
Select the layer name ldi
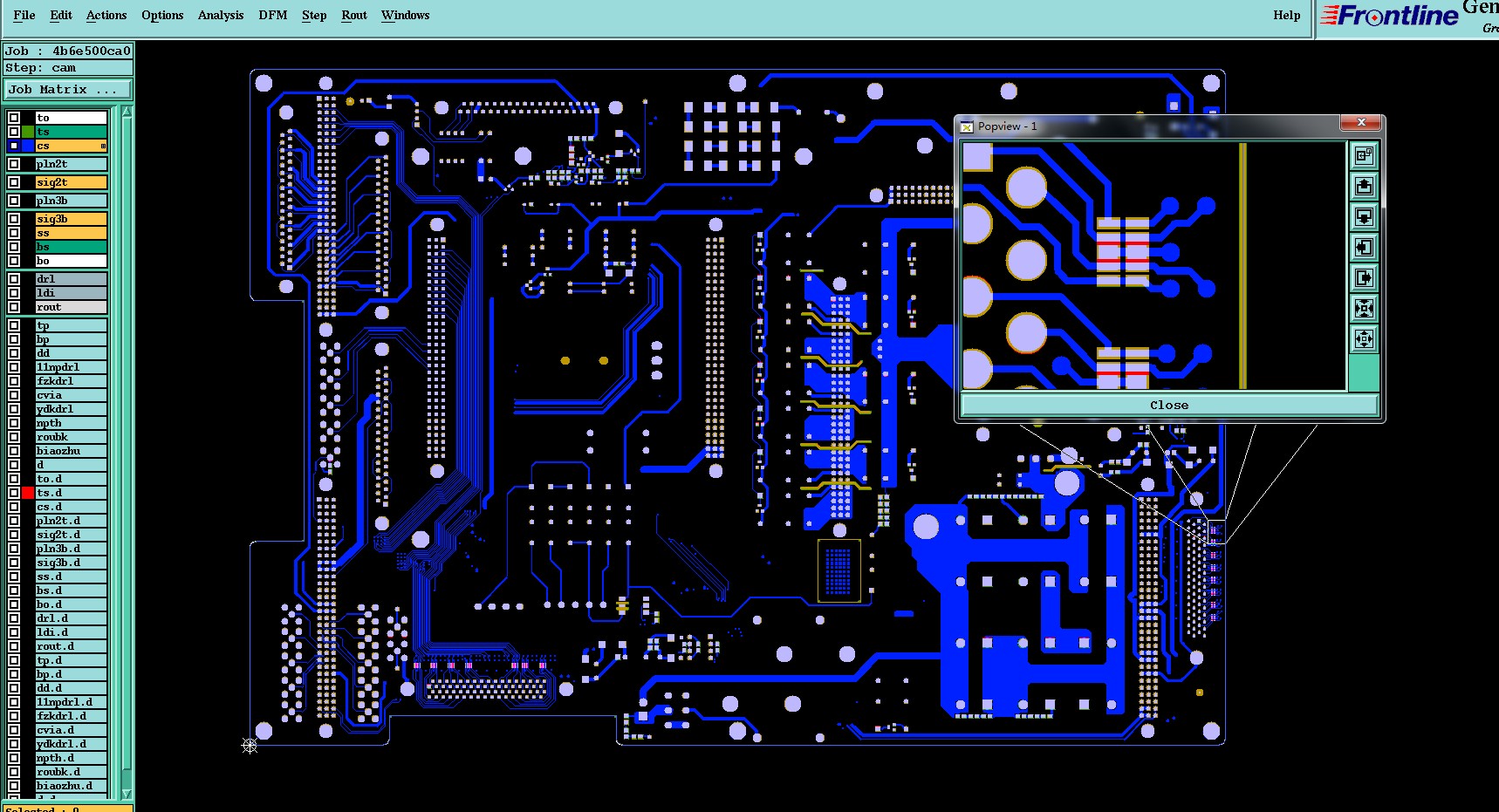72,293
